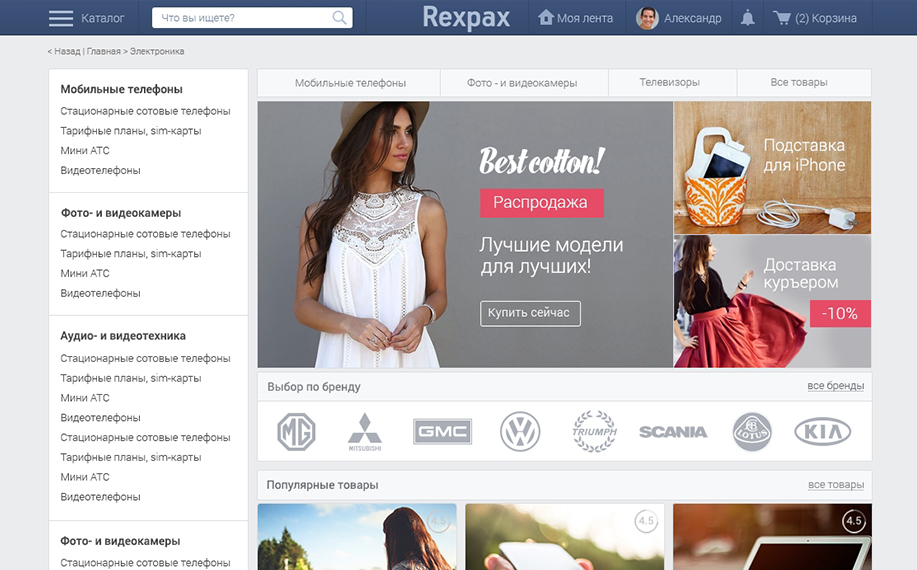Click the red Распродажа banner button
Image resolution: width=917 pixels, height=570 pixels.
[x=542, y=203]
